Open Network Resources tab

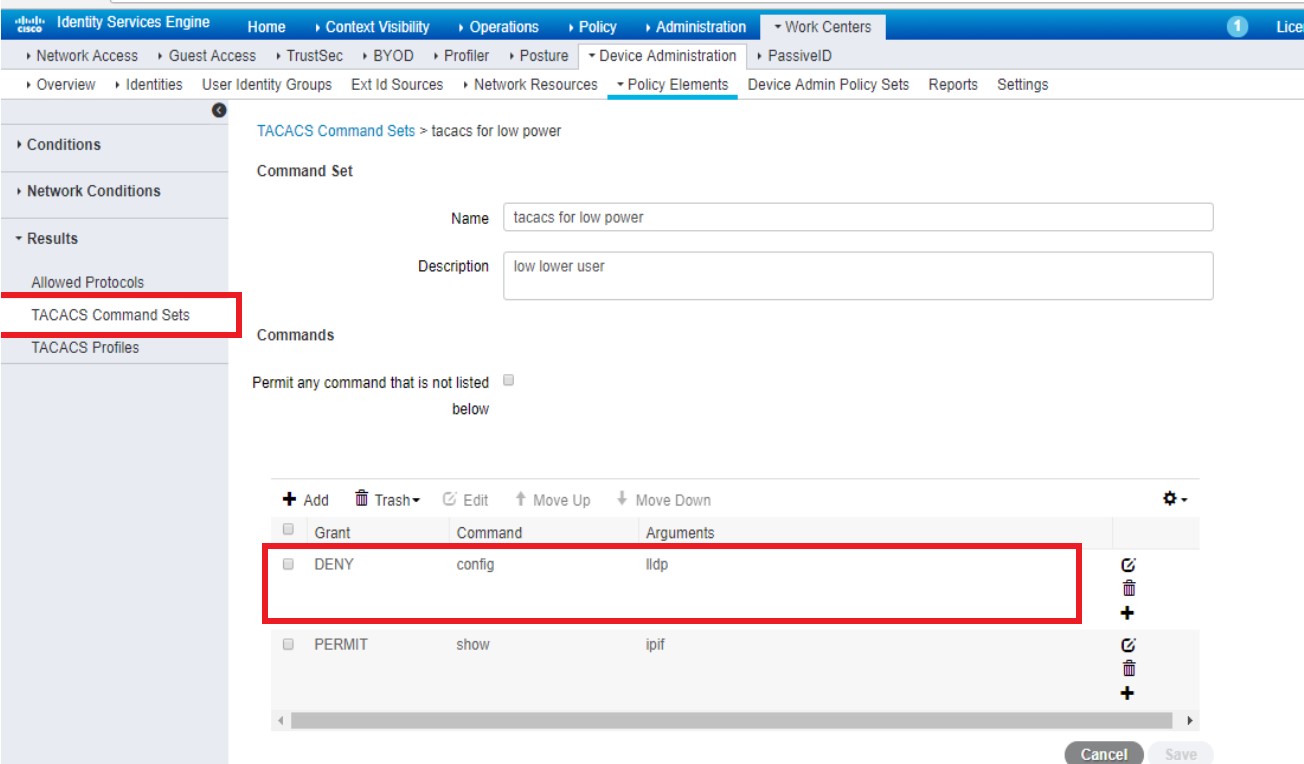coord(529,85)
